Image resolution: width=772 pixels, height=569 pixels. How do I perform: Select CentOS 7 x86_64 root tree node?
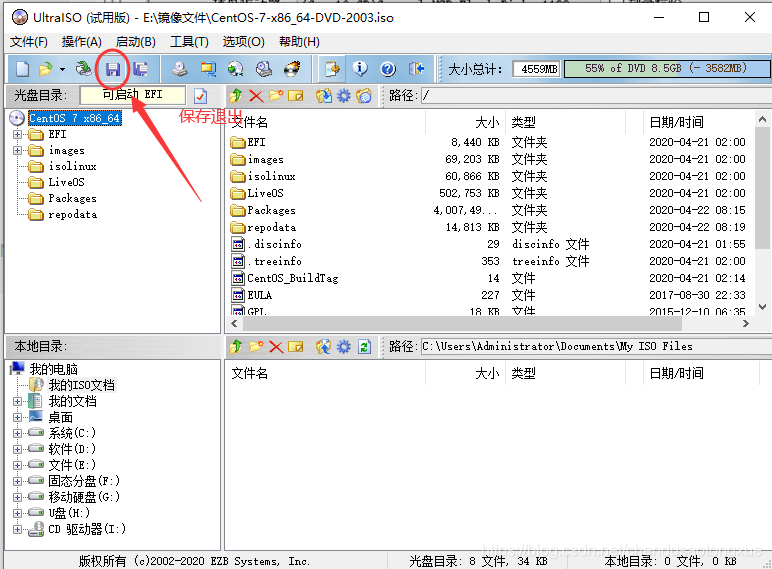point(74,118)
